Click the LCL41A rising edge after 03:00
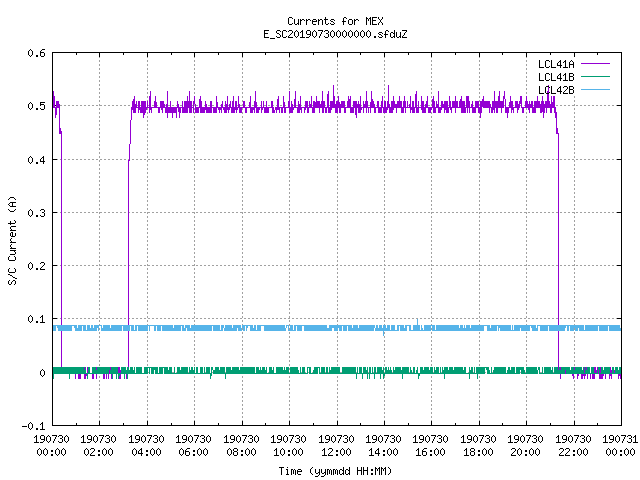Viewport: 640px width, 480px height. tap(129, 261)
